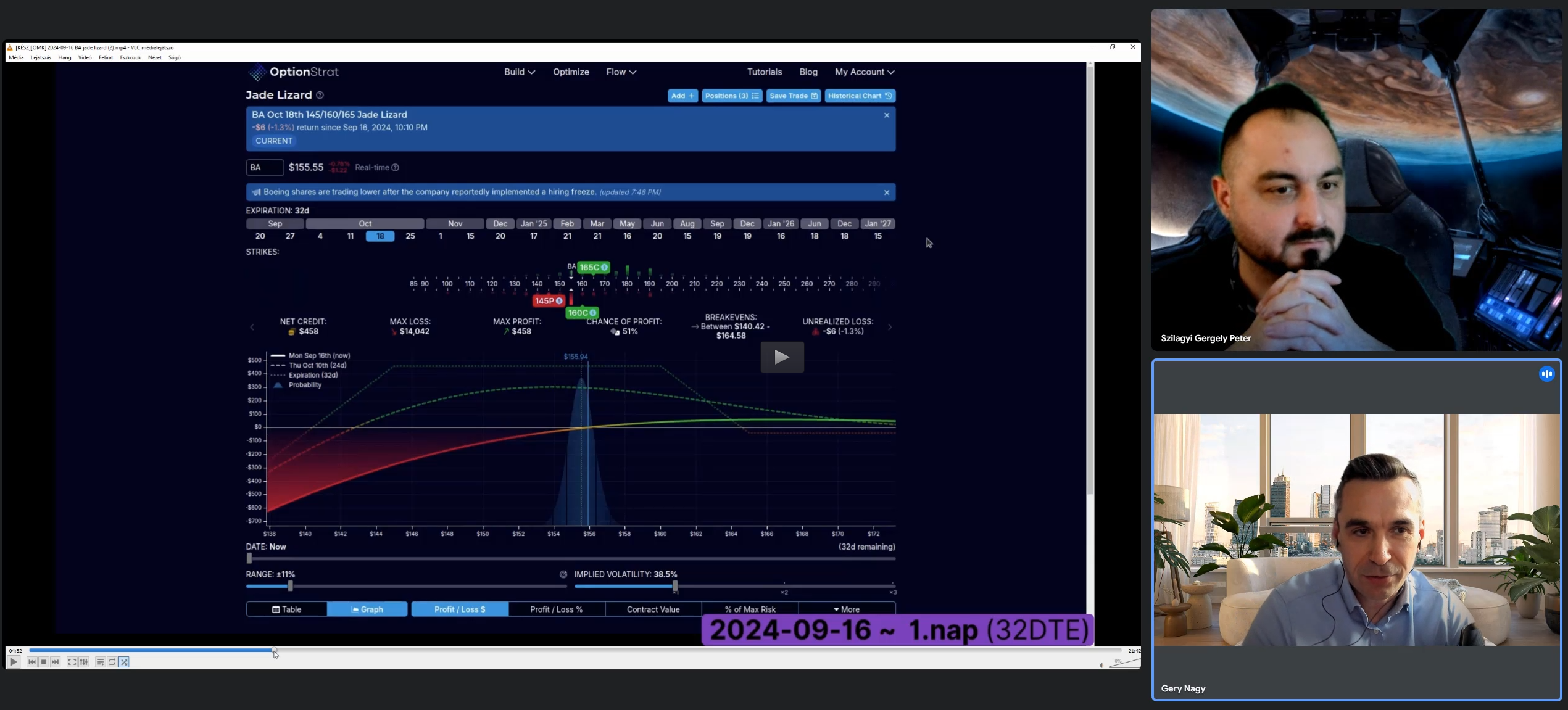The image size is (1568, 710).
Task: Click the RANGE slider handle
Action: (x=290, y=586)
